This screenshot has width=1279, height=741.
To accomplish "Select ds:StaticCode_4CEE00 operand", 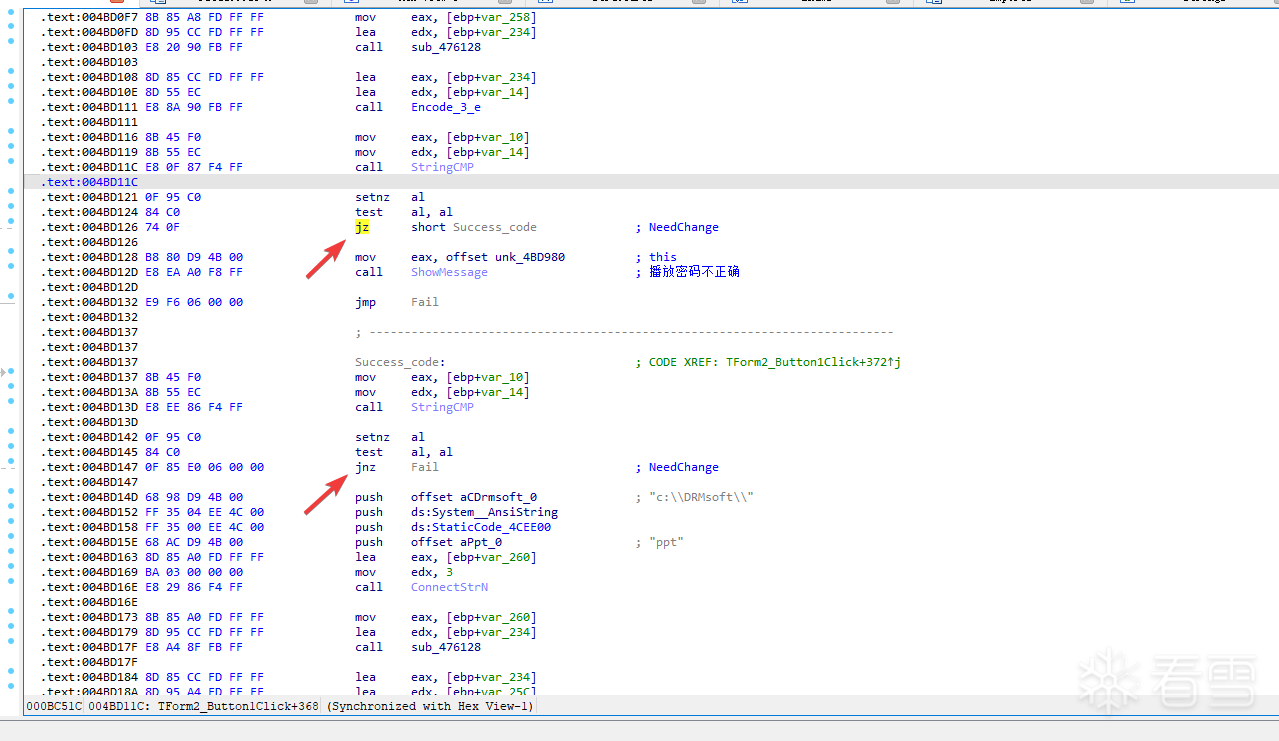I will [x=481, y=527].
